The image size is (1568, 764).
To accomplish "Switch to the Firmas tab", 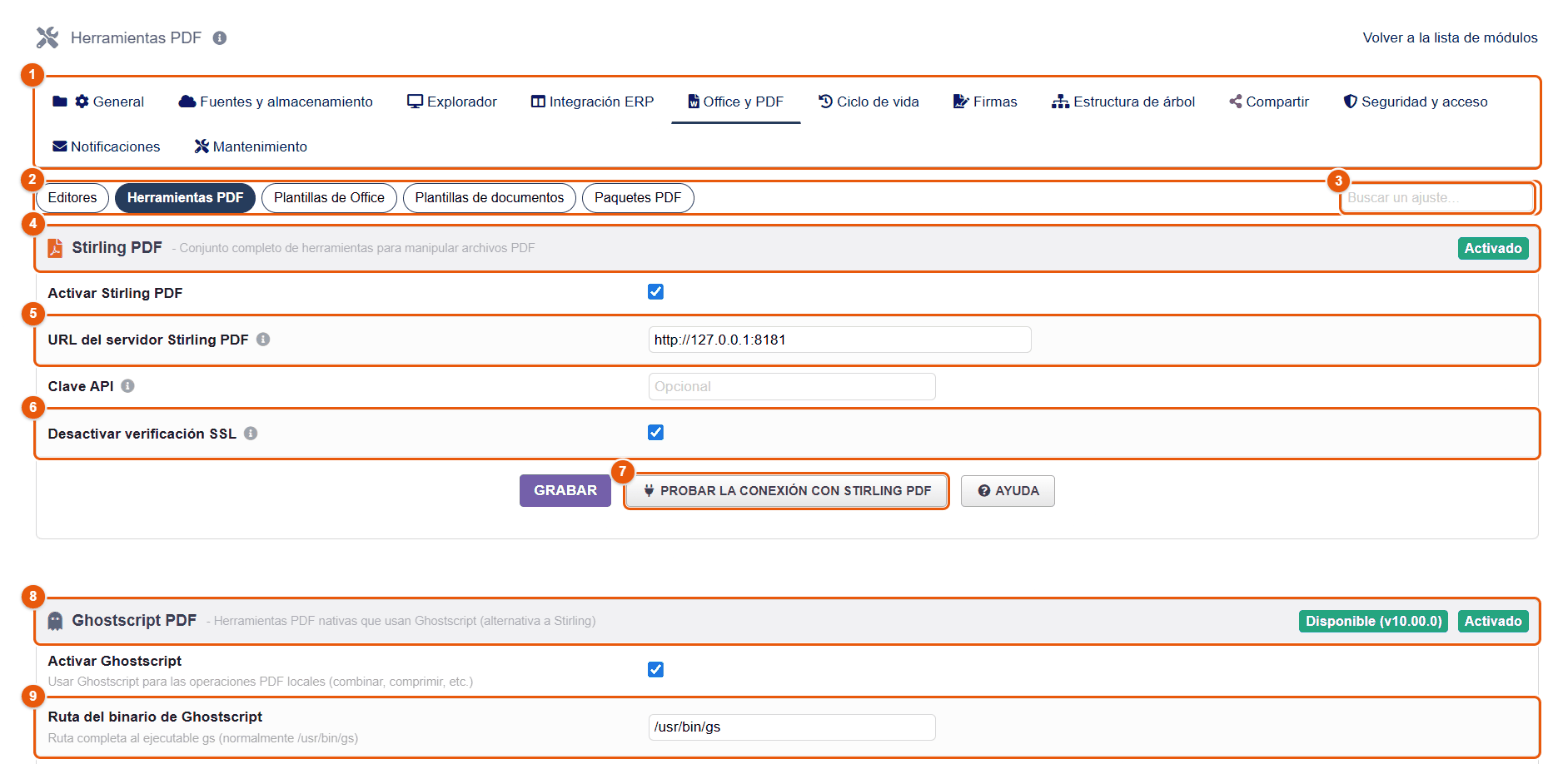I will [985, 101].
